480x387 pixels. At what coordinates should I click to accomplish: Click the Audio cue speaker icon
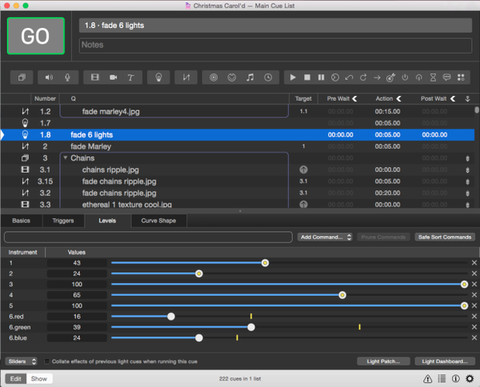click(49, 78)
